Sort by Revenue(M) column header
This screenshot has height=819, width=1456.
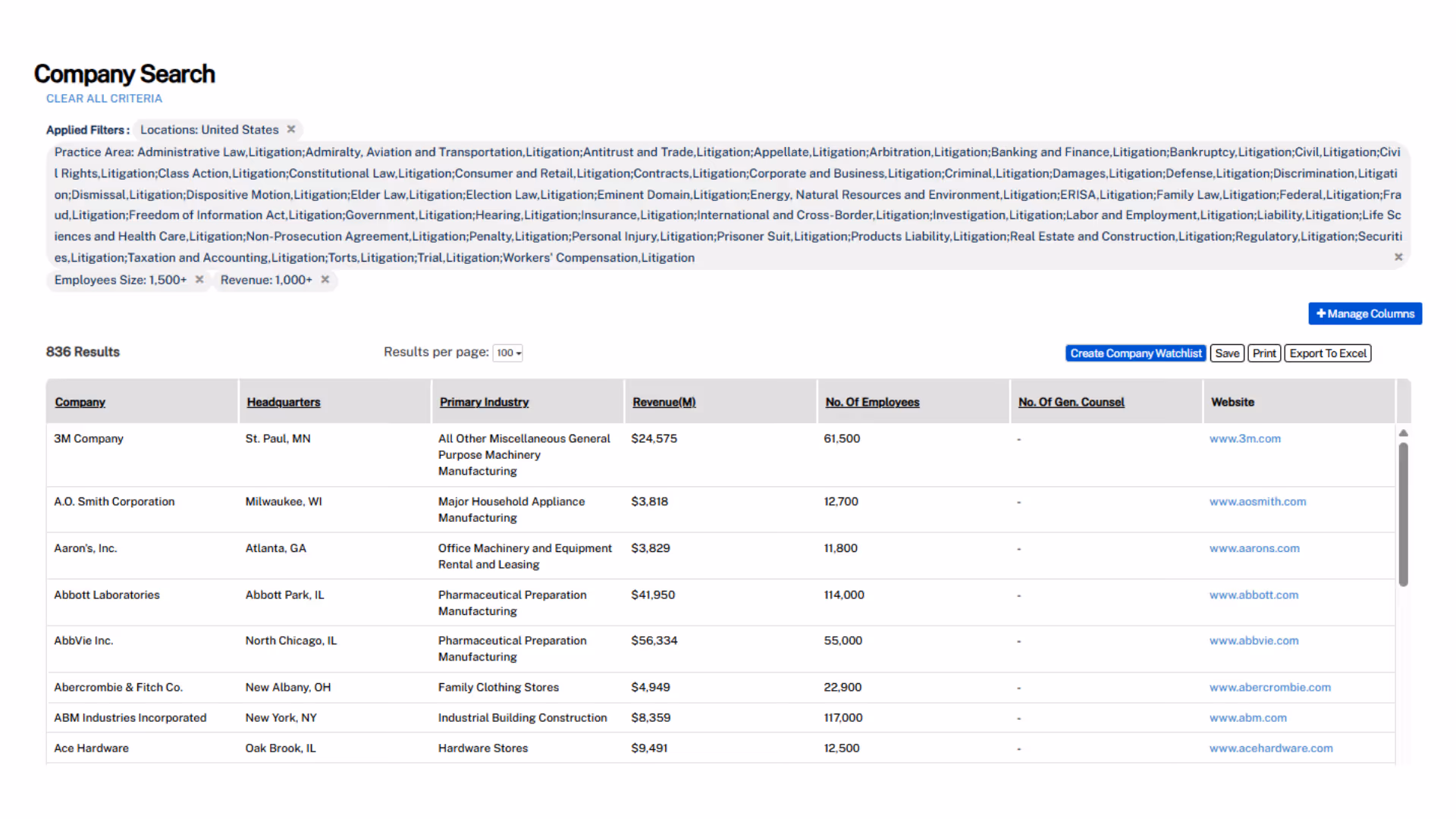coord(664,402)
